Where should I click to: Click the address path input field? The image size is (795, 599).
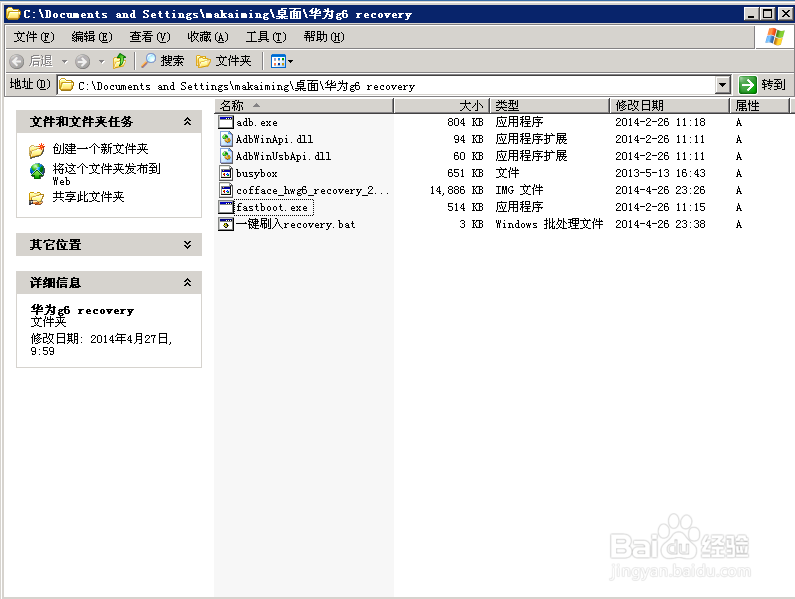[387, 85]
